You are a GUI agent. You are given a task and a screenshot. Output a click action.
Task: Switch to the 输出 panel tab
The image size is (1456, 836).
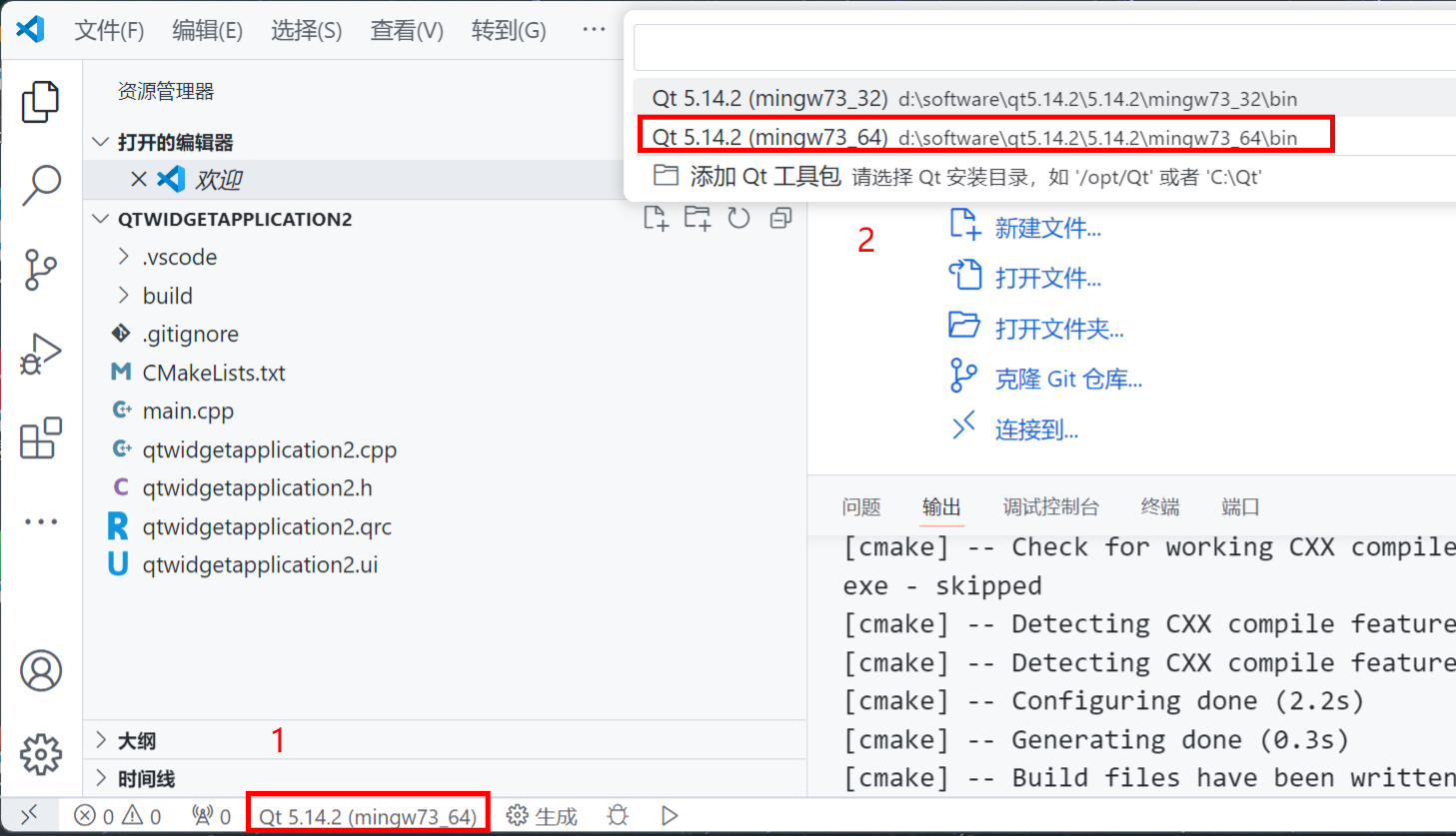[941, 507]
